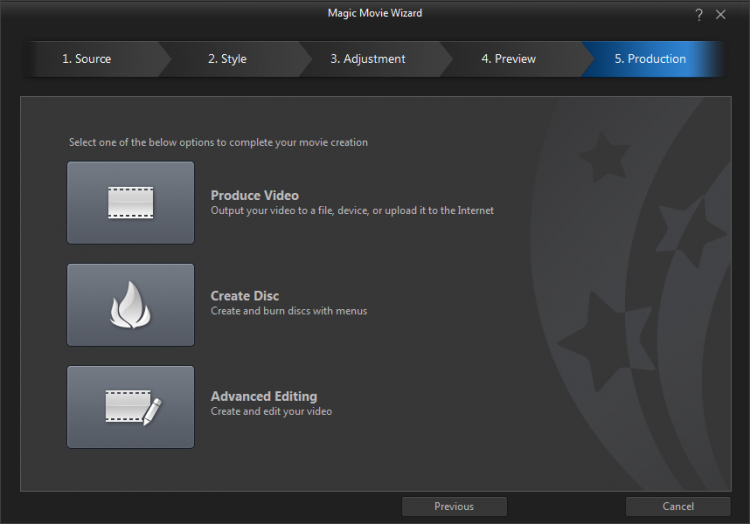Click 'Output your video to a file' description
Screen dimensions: 750x524
pyautogui.click(x=352, y=211)
